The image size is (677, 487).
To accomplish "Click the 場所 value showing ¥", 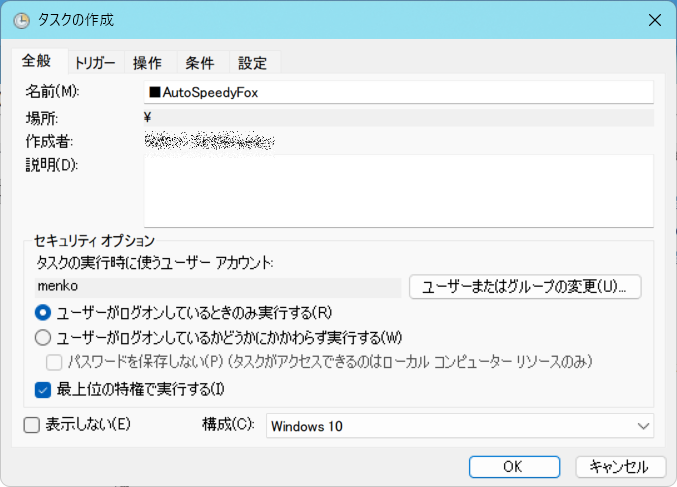I will point(399,117).
